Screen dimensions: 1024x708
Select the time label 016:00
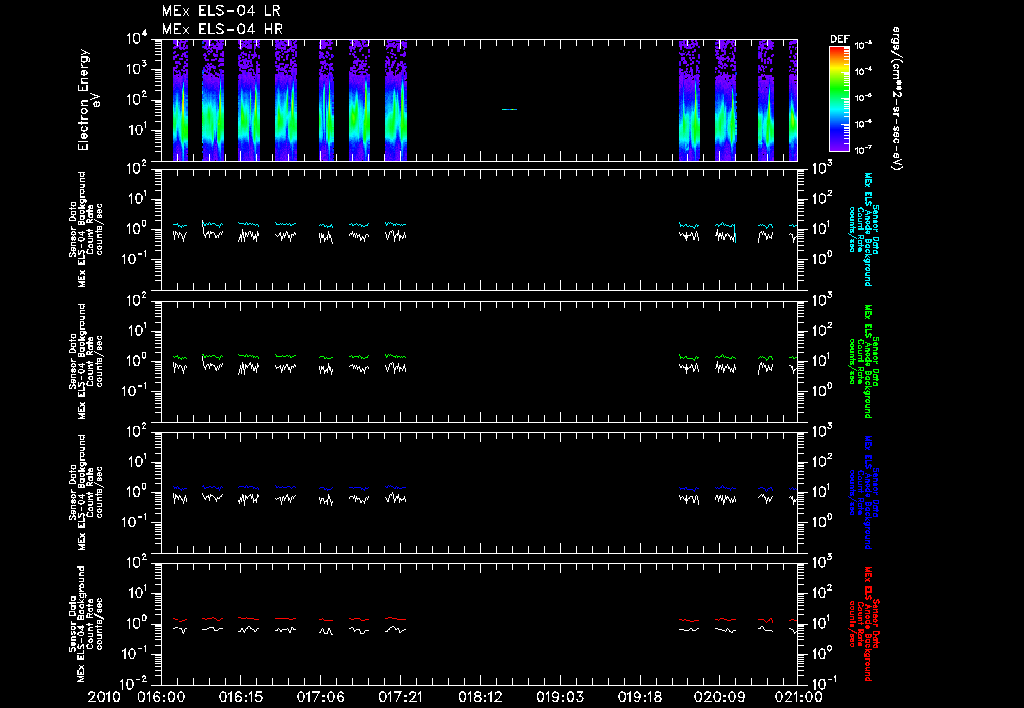pyautogui.click(x=161, y=698)
